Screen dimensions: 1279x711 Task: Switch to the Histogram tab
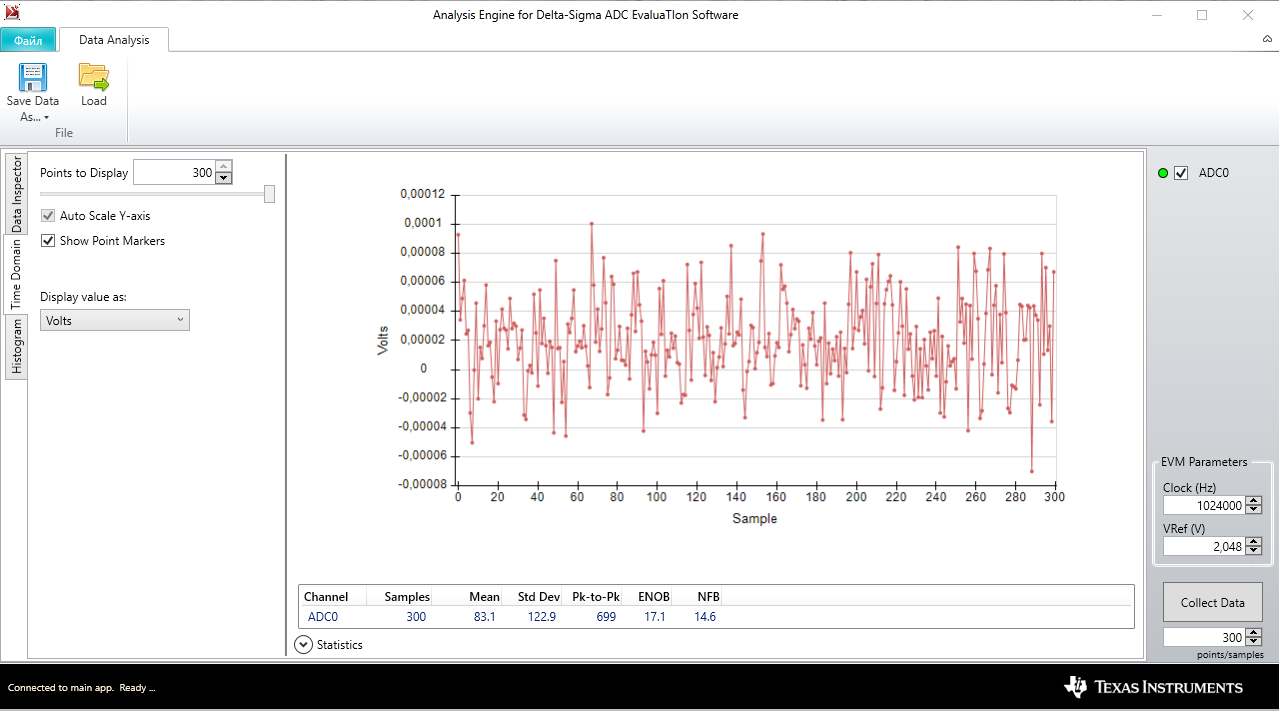(x=16, y=347)
